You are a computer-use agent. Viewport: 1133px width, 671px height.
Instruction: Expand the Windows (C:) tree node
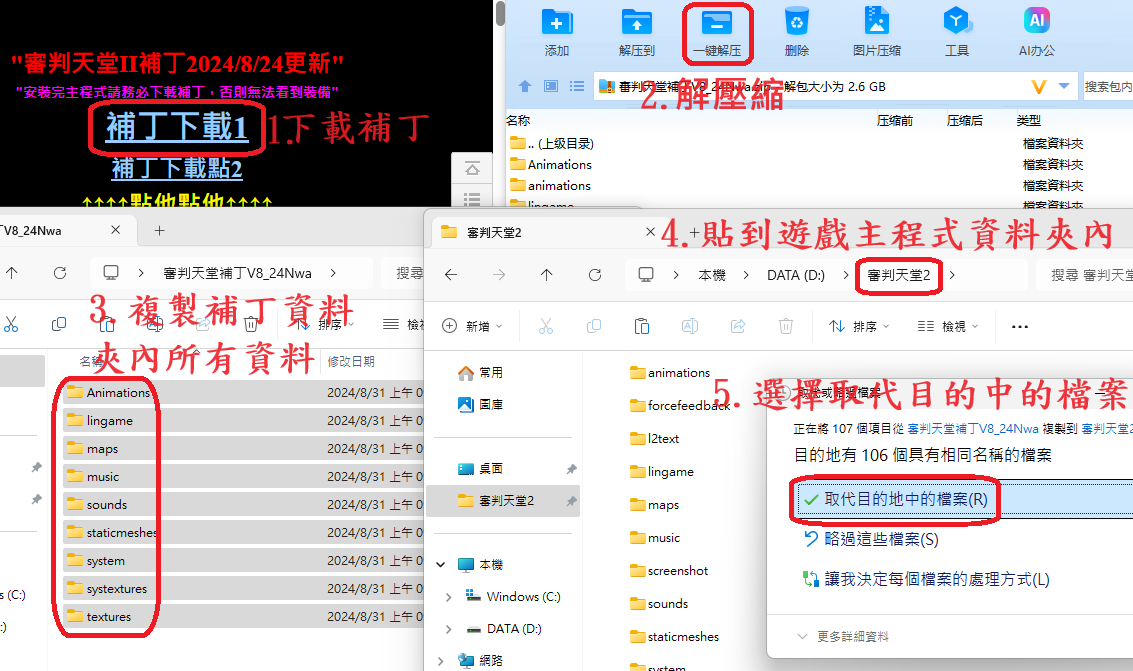pyautogui.click(x=449, y=597)
